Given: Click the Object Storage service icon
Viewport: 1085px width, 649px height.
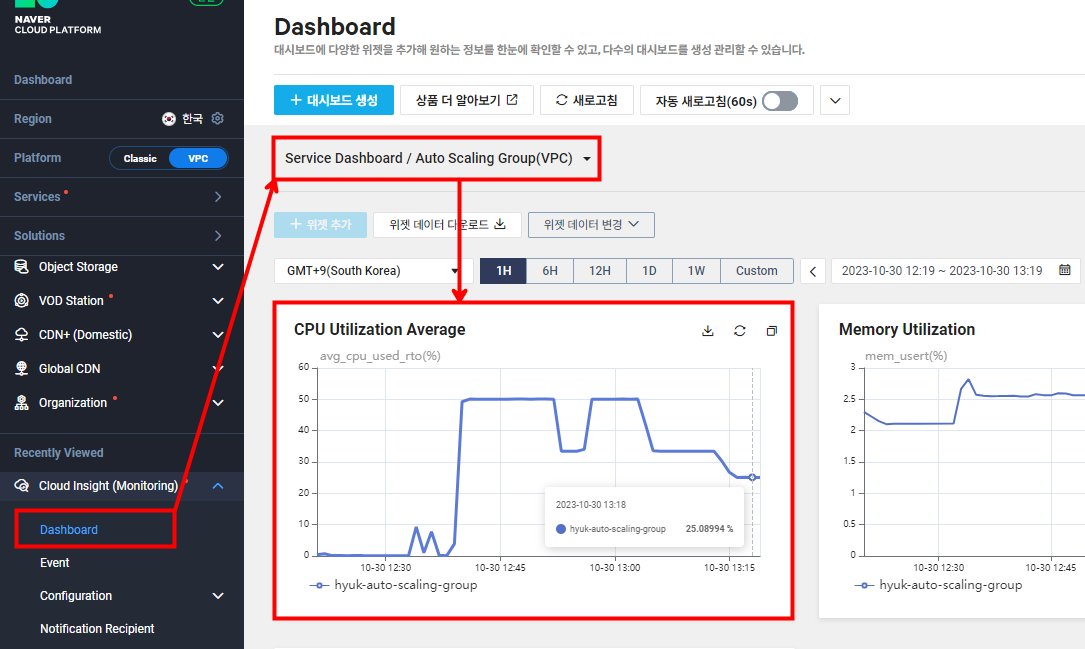Looking at the screenshot, I should [x=21, y=267].
